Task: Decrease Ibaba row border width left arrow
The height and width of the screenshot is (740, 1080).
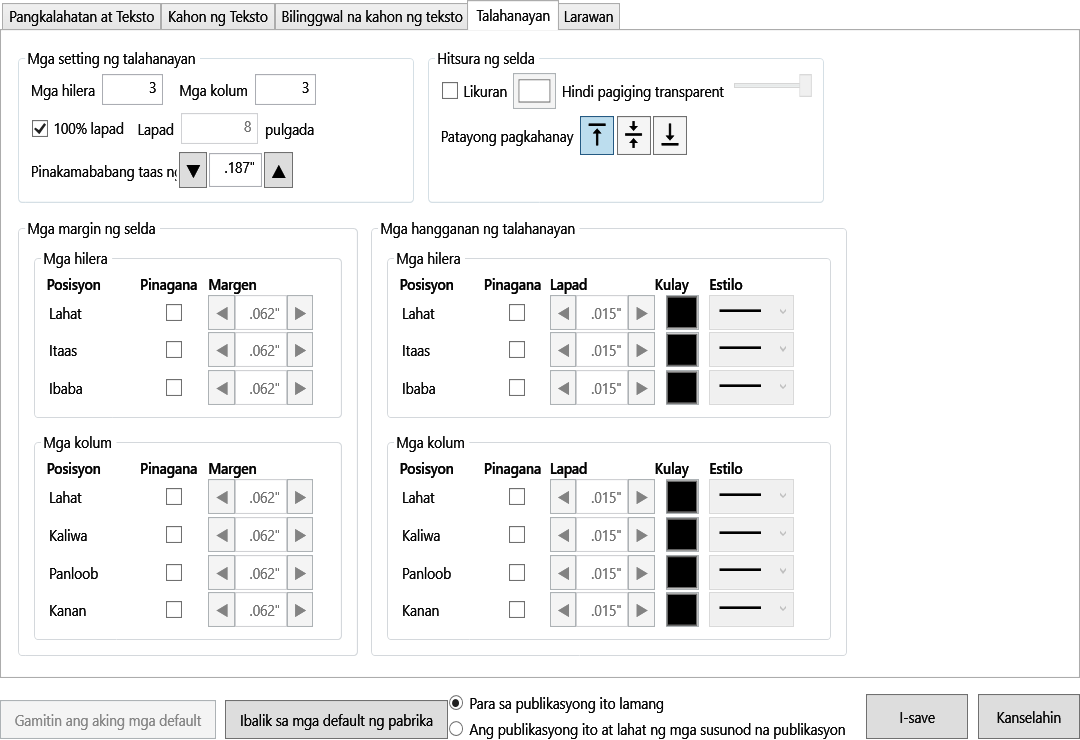Action: pyautogui.click(x=563, y=389)
